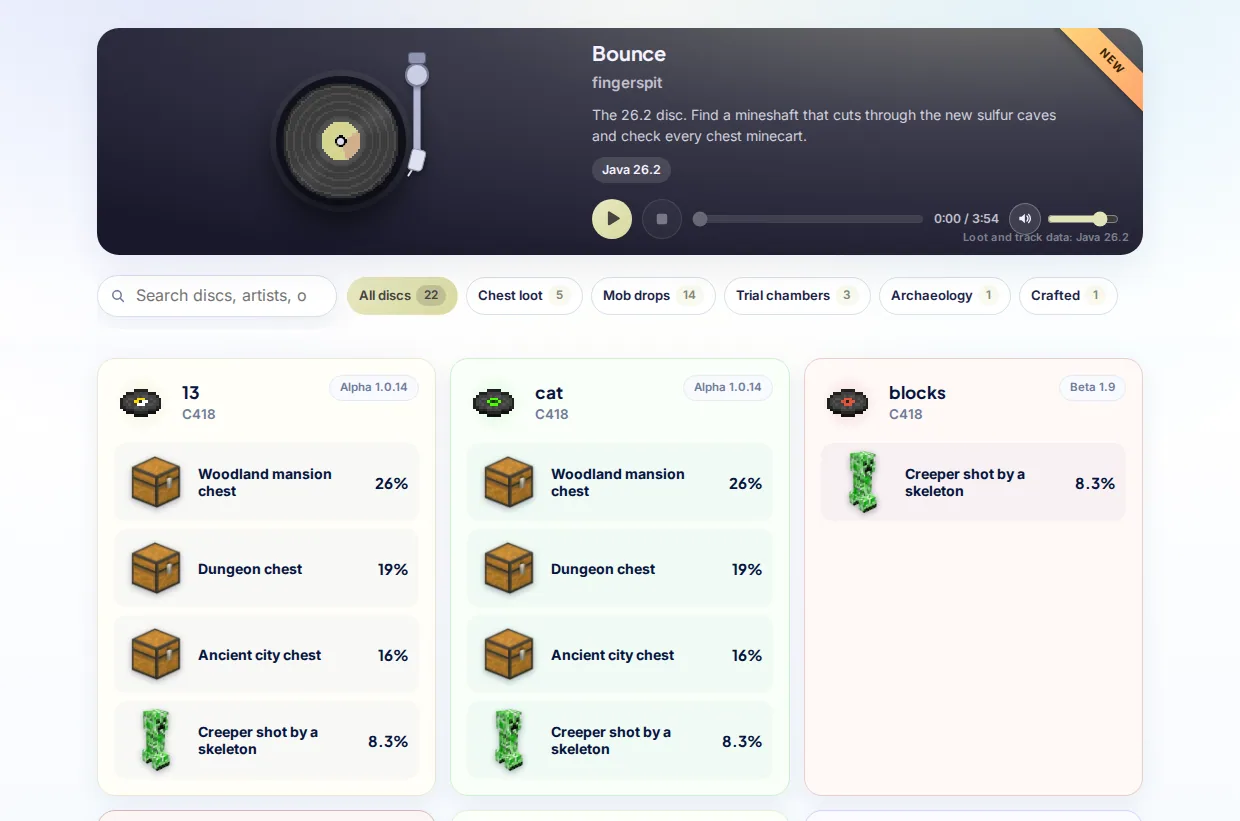This screenshot has width=1240, height=821.
Task: Click the creeper icon in cat card
Action: [x=509, y=741]
